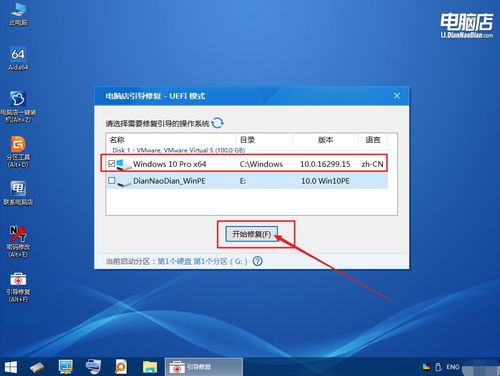The width and height of the screenshot is (500, 376).
Task: Click the help question mark icon
Action: point(257,261)
